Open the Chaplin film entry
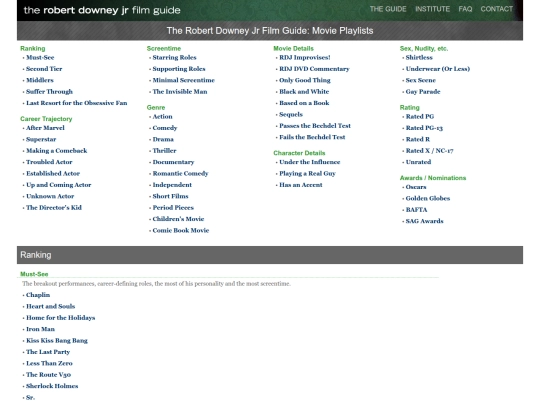This screenshot has height=405, width=540. (38, 295)
